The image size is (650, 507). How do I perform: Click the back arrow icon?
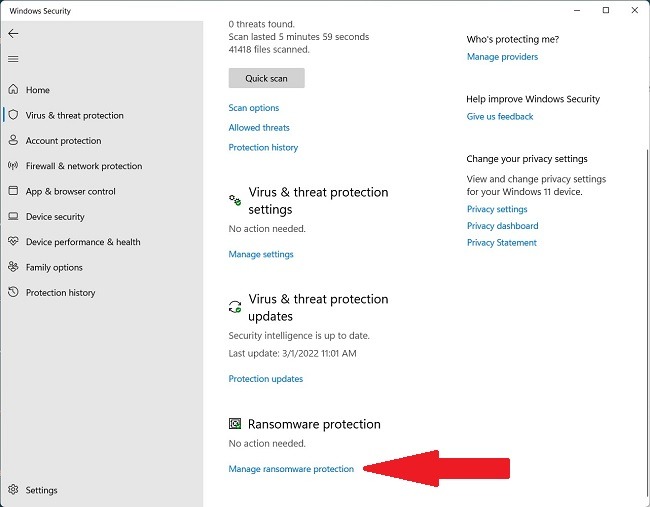[x=13, y=33]
